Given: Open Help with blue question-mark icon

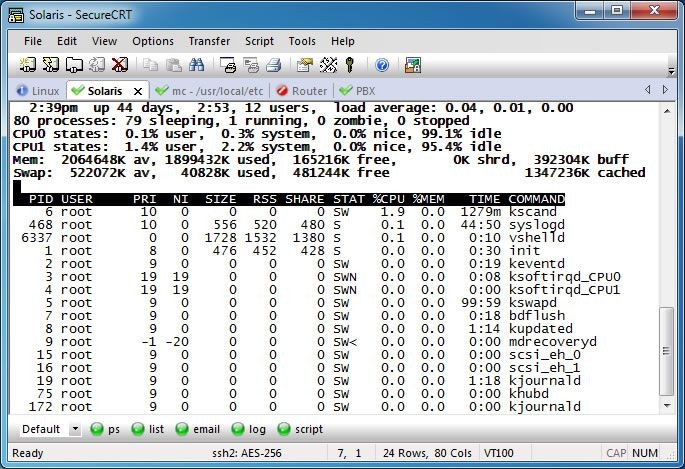Looking at the screenshot, I should coord(382,66).
